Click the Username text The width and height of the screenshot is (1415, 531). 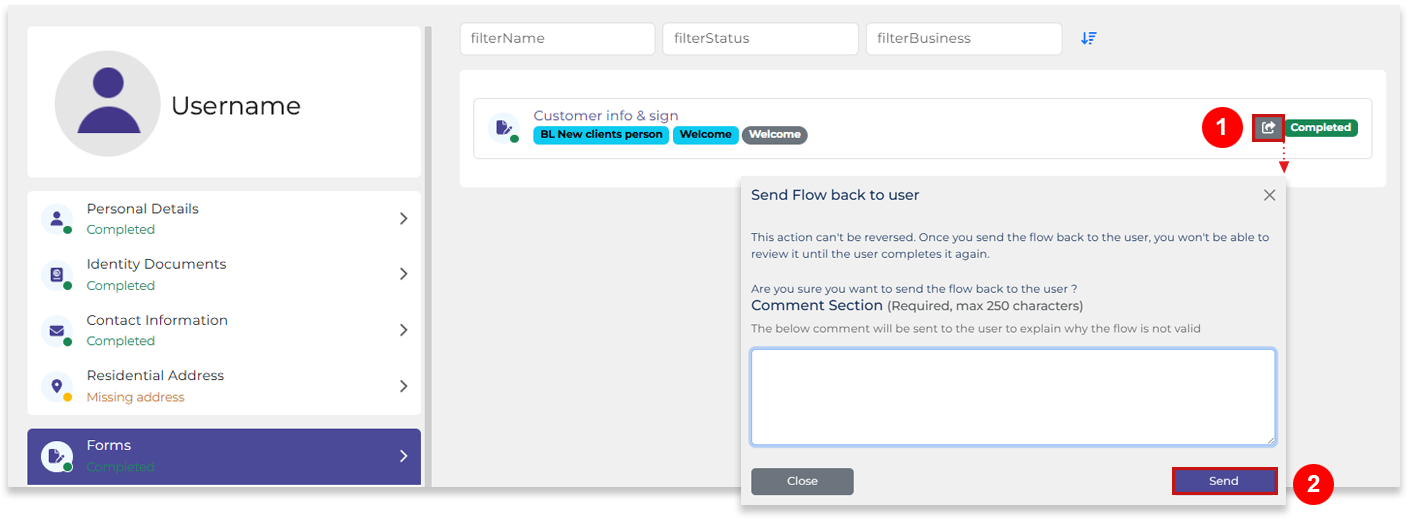(x=236, y=106)
